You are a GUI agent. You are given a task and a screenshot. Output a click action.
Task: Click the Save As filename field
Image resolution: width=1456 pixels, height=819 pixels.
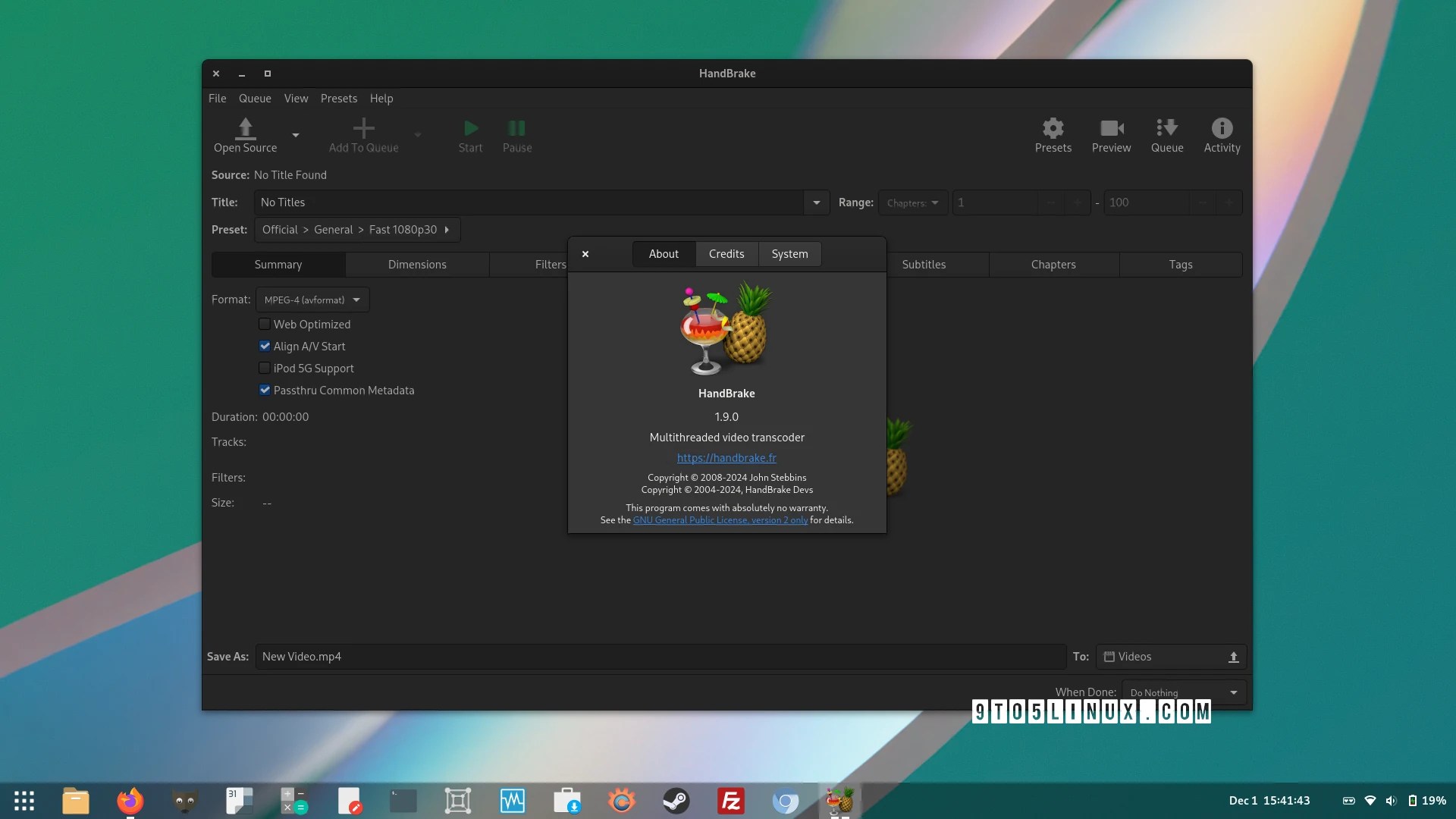coord(660,657)
